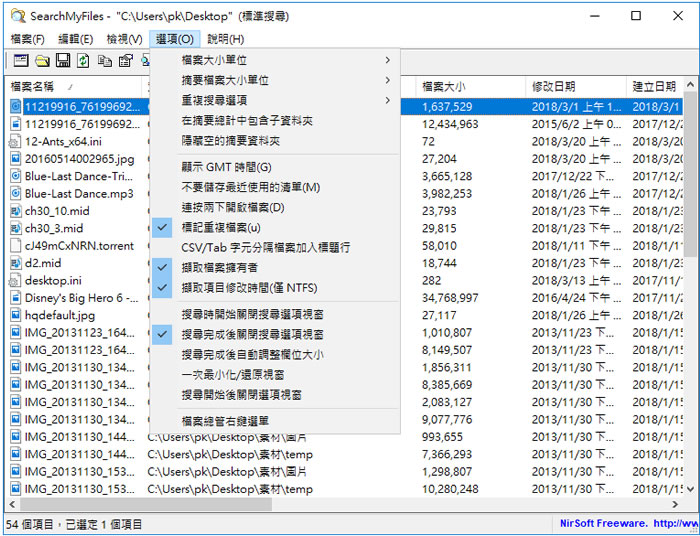Select file Blue-Last Dance-Tri... row
Image resolution: width=700 pixels, height=536 pixels.
coord(79,176)
